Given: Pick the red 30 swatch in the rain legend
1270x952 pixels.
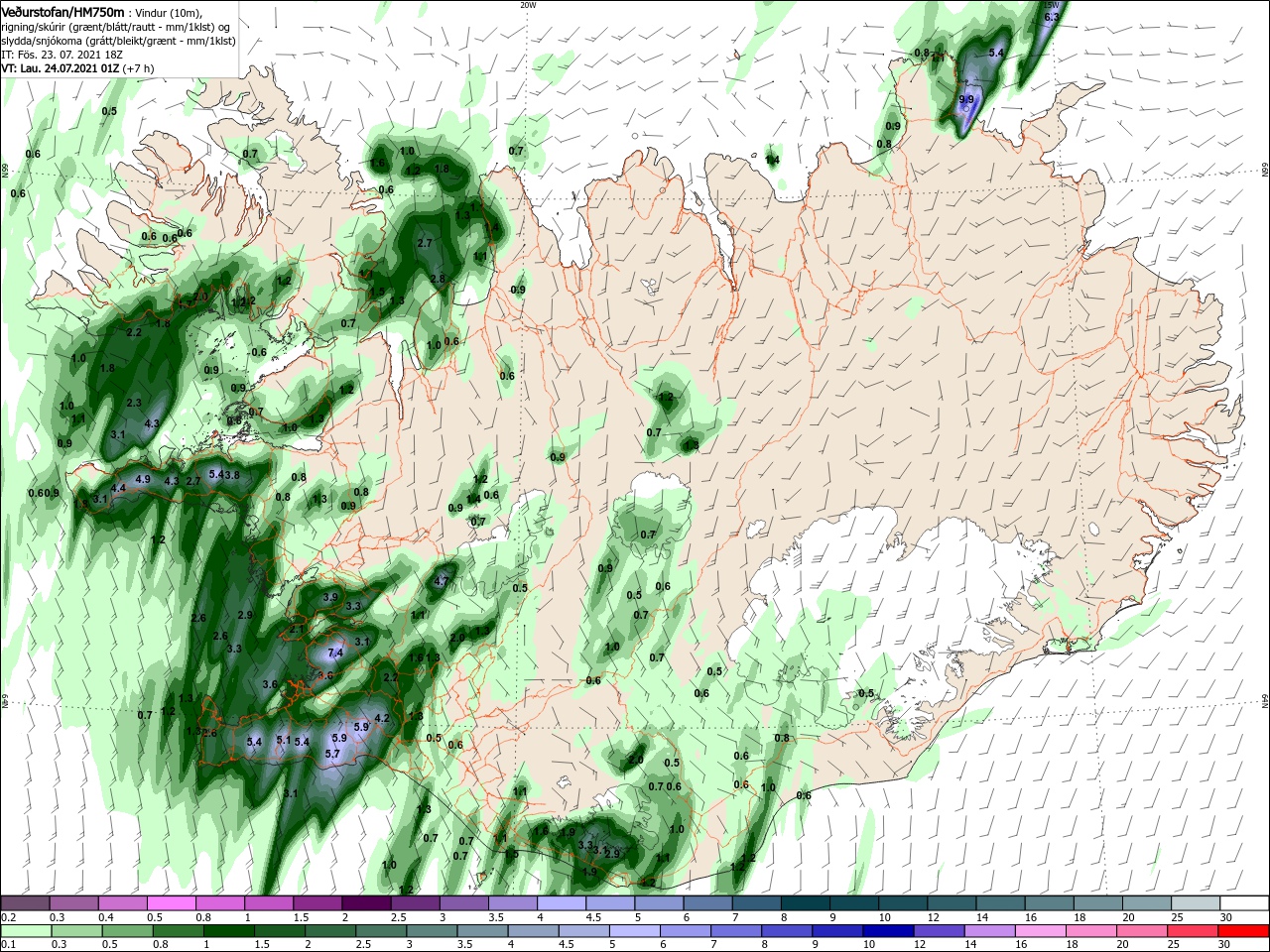Looking at the screenshot, I should pyautogui.click(x=1243, y=931).
